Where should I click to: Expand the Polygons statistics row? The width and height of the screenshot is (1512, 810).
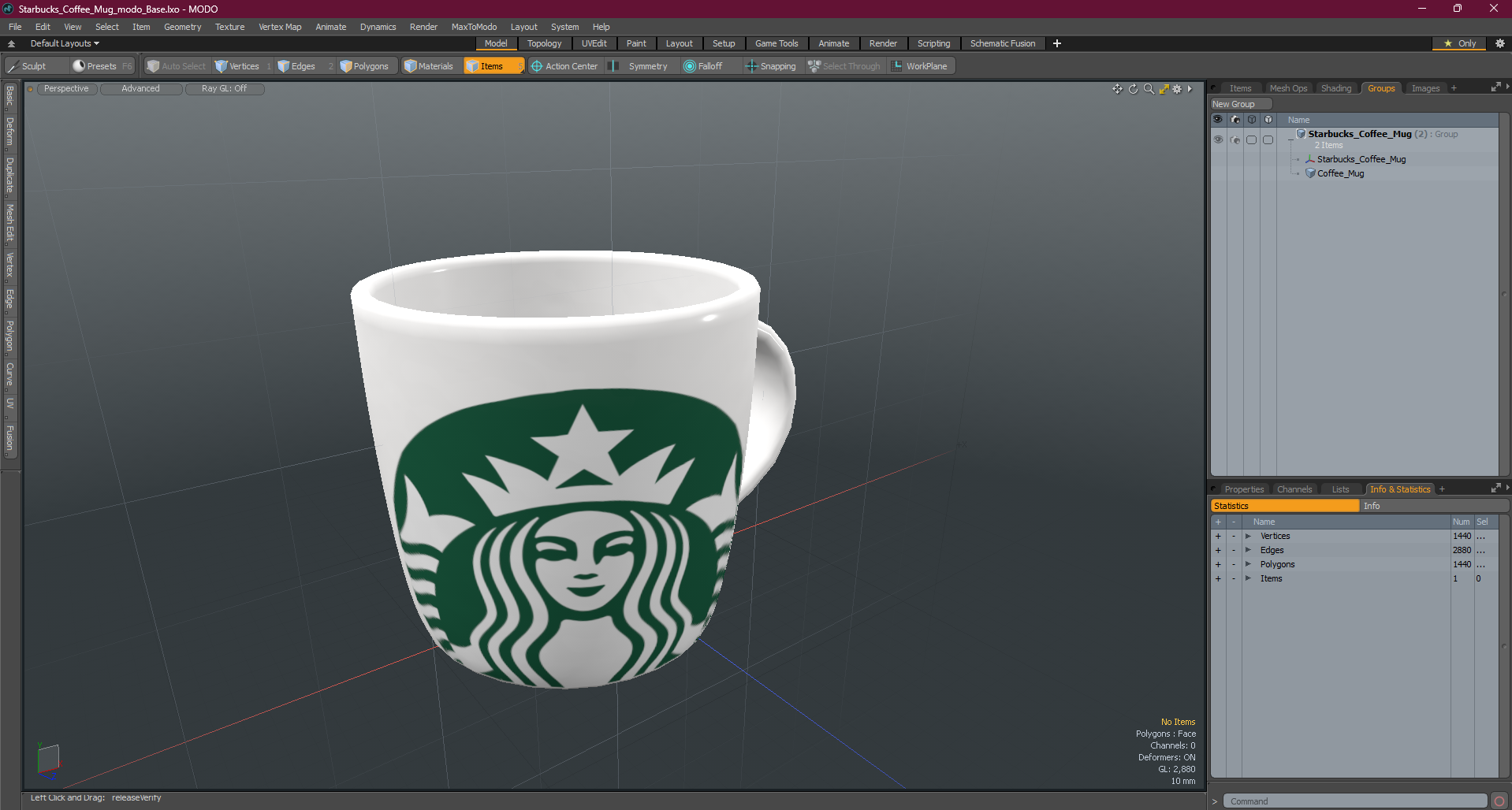tap(1248, 564)
